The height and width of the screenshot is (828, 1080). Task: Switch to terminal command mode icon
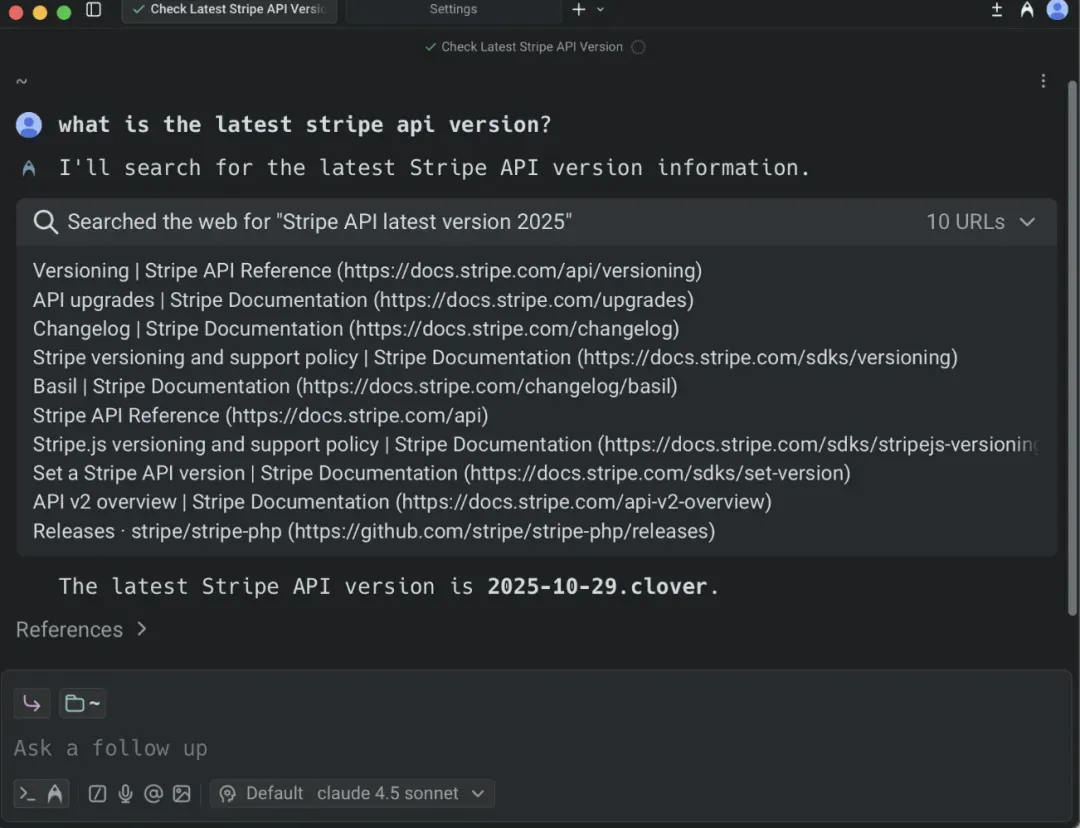[x=28, y=794]
